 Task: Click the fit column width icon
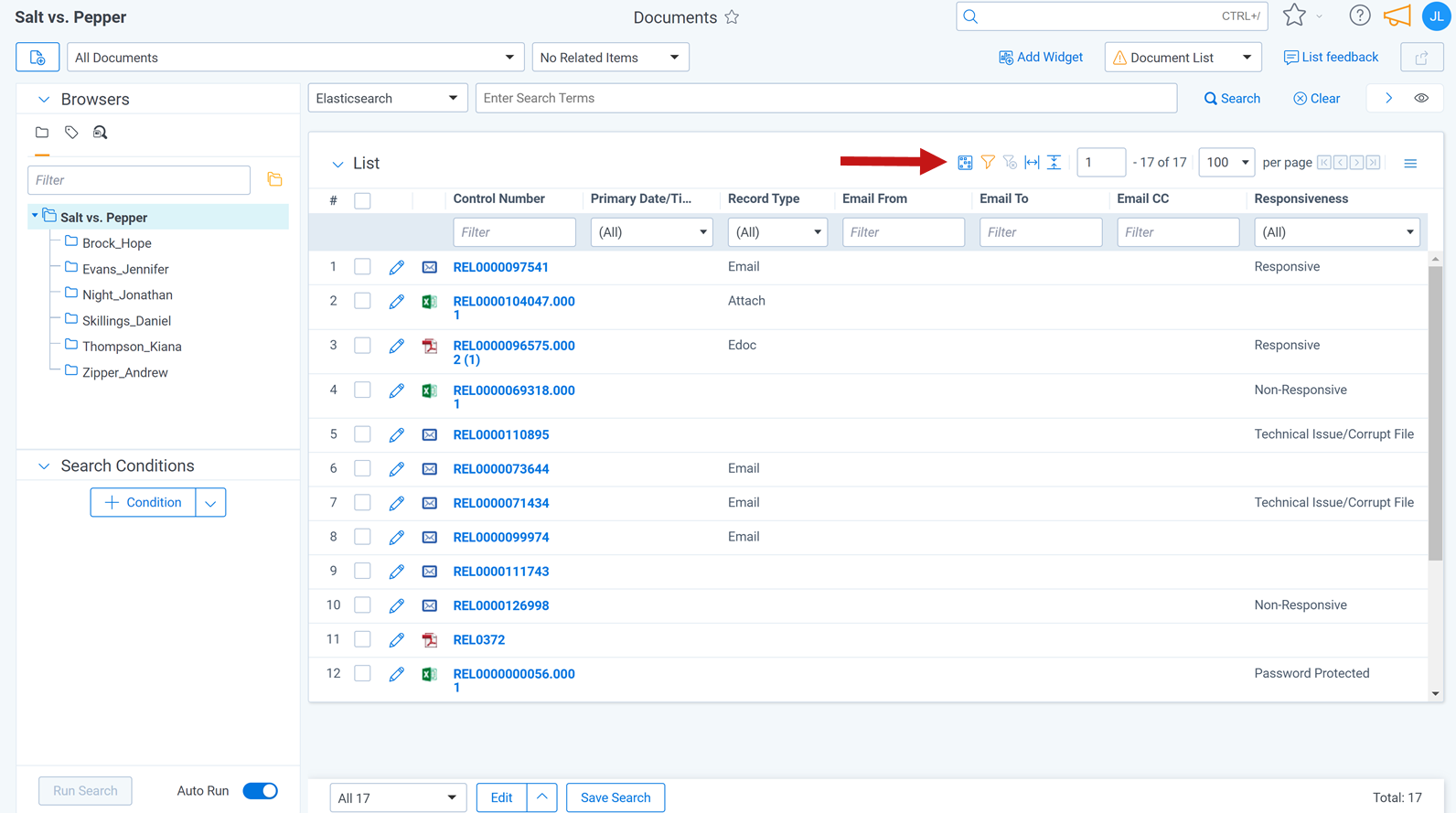pyautogui.click(x=1032, y=163)
